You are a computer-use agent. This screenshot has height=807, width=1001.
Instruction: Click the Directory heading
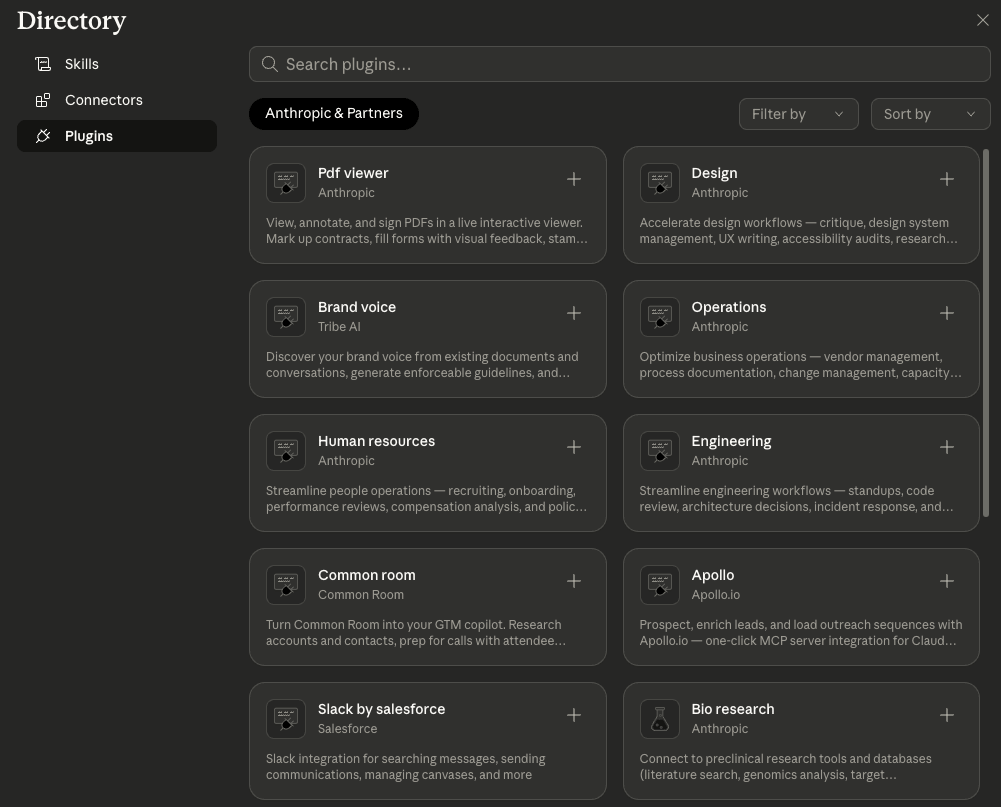point(72,21)
